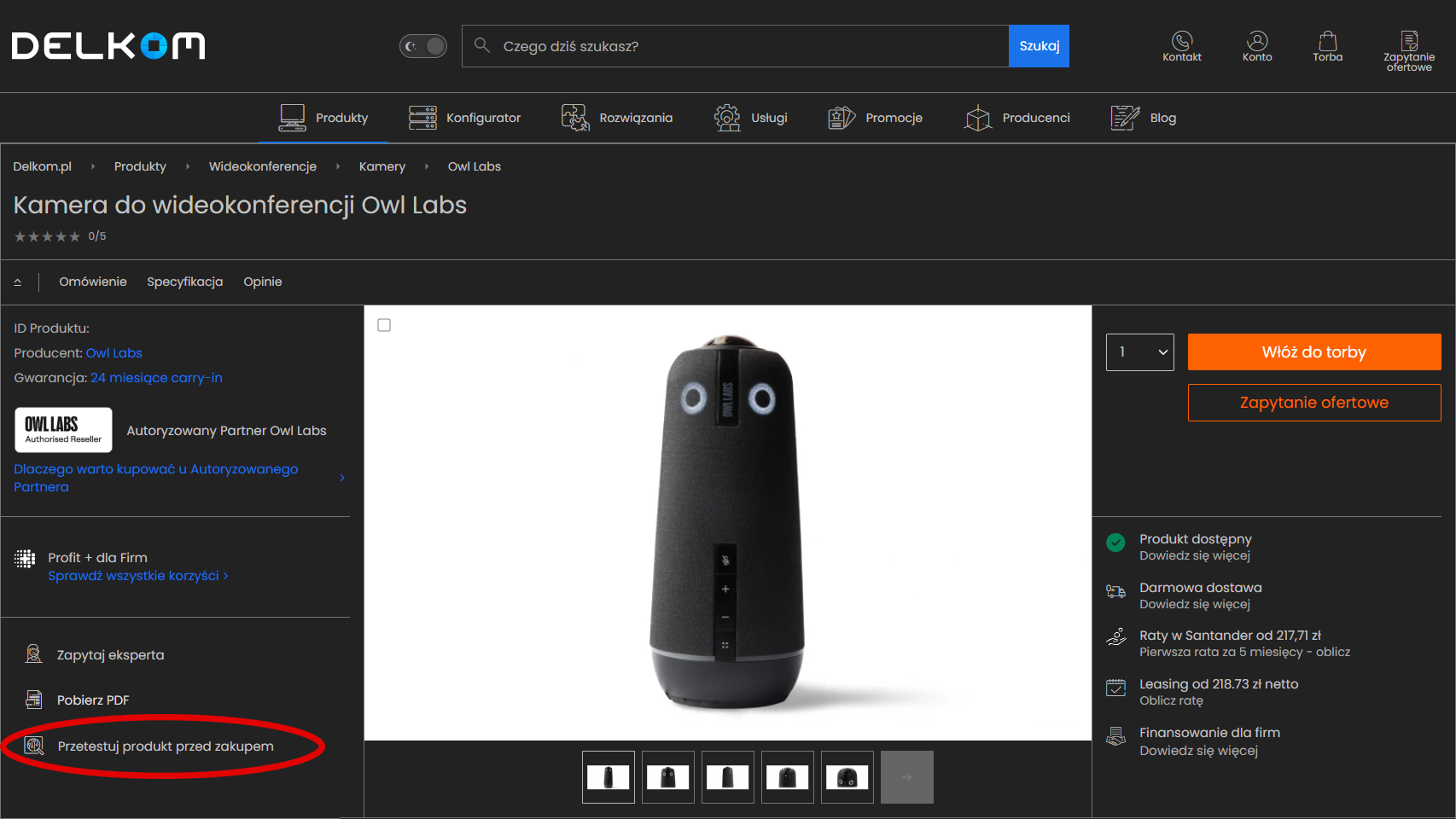Go to Produkty breadcrumb
The height and width of the screenshot is (819, 1456).
140,166
